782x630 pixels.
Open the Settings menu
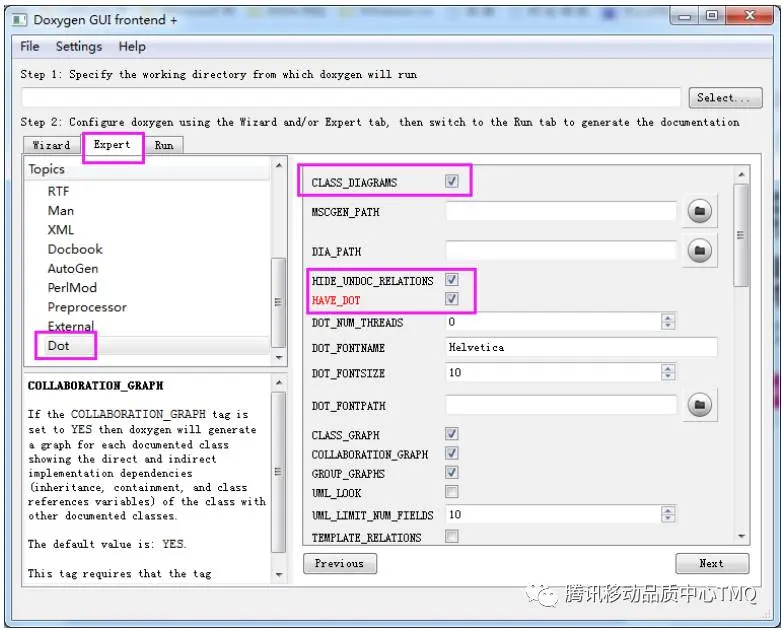(x=79, y=46)
